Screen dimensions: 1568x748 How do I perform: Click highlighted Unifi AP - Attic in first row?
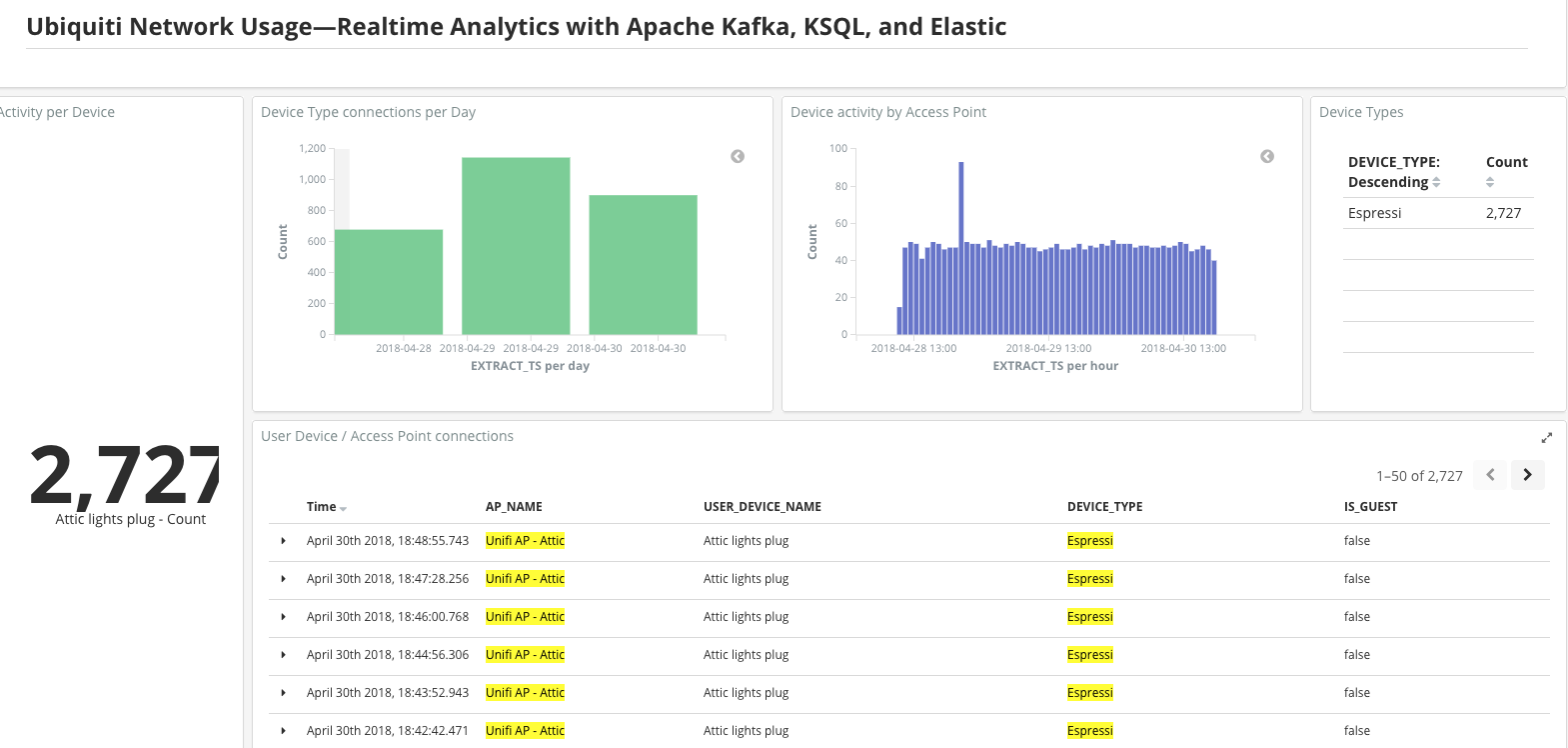coord(525,541)
